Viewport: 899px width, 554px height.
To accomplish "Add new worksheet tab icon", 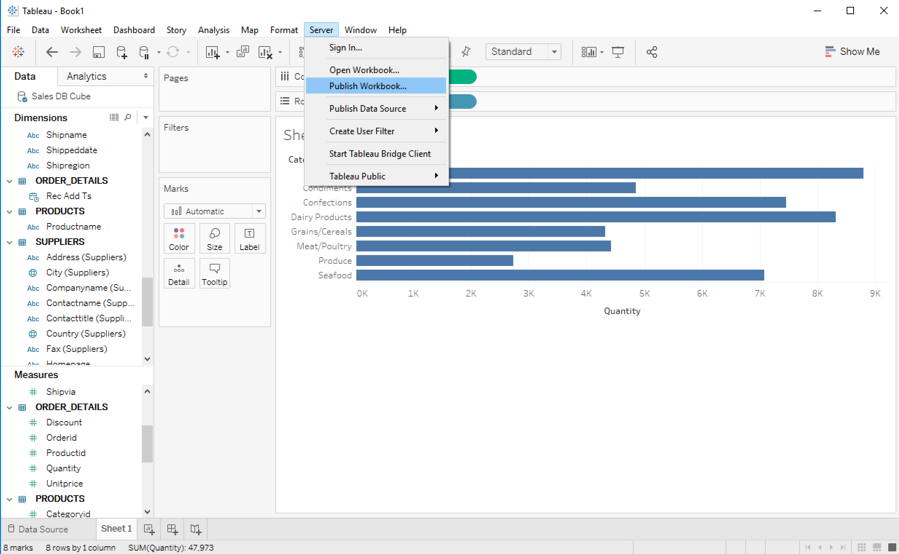I will (x=149, y=529).
